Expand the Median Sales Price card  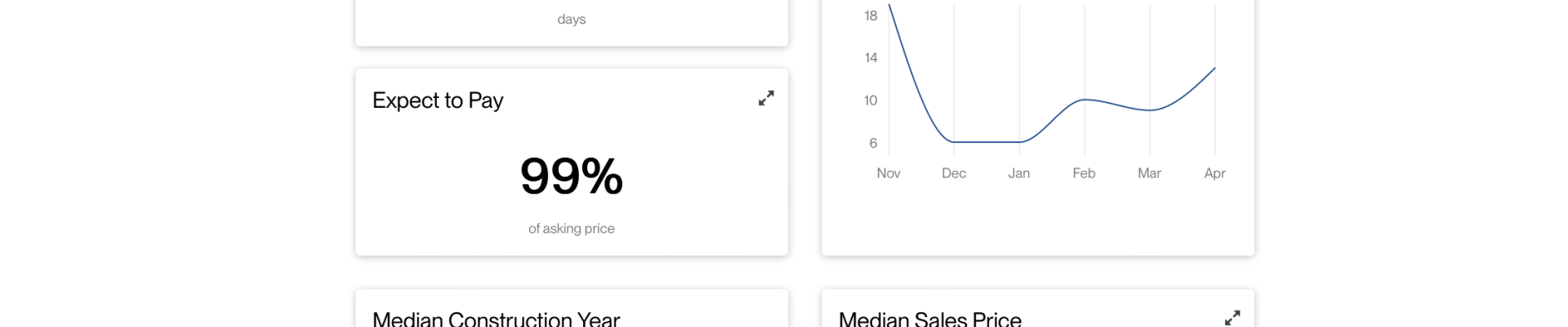pyautogui.click(x=1232, y=318)
